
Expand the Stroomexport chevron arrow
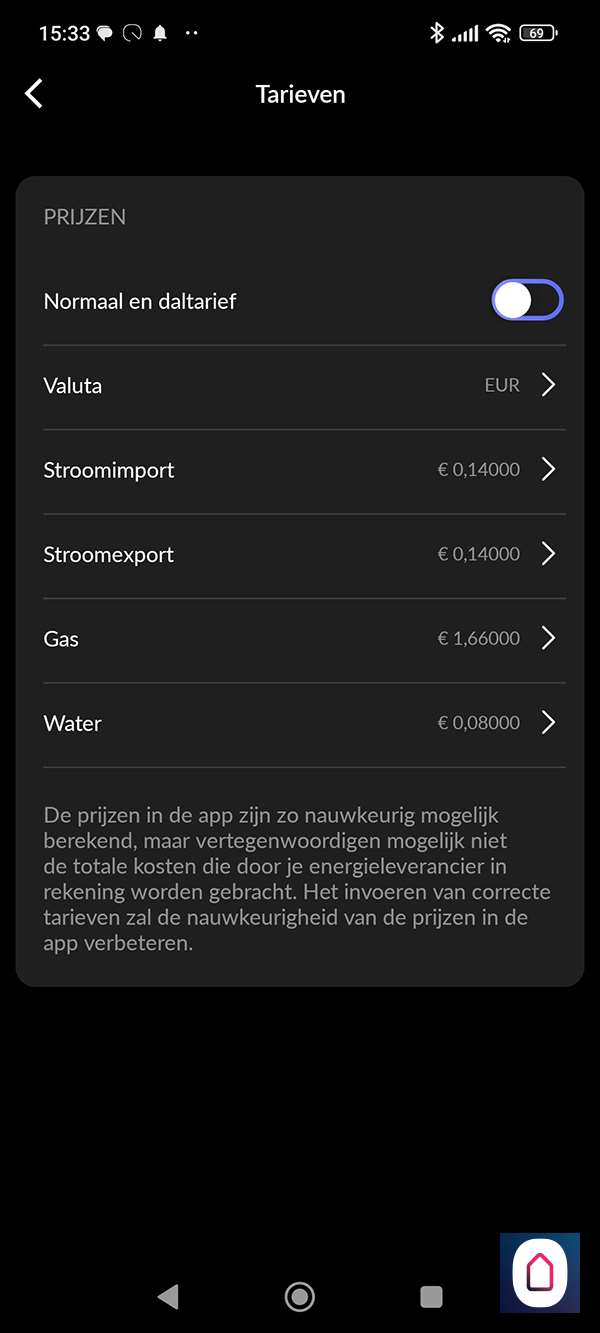tap(548, 554)
